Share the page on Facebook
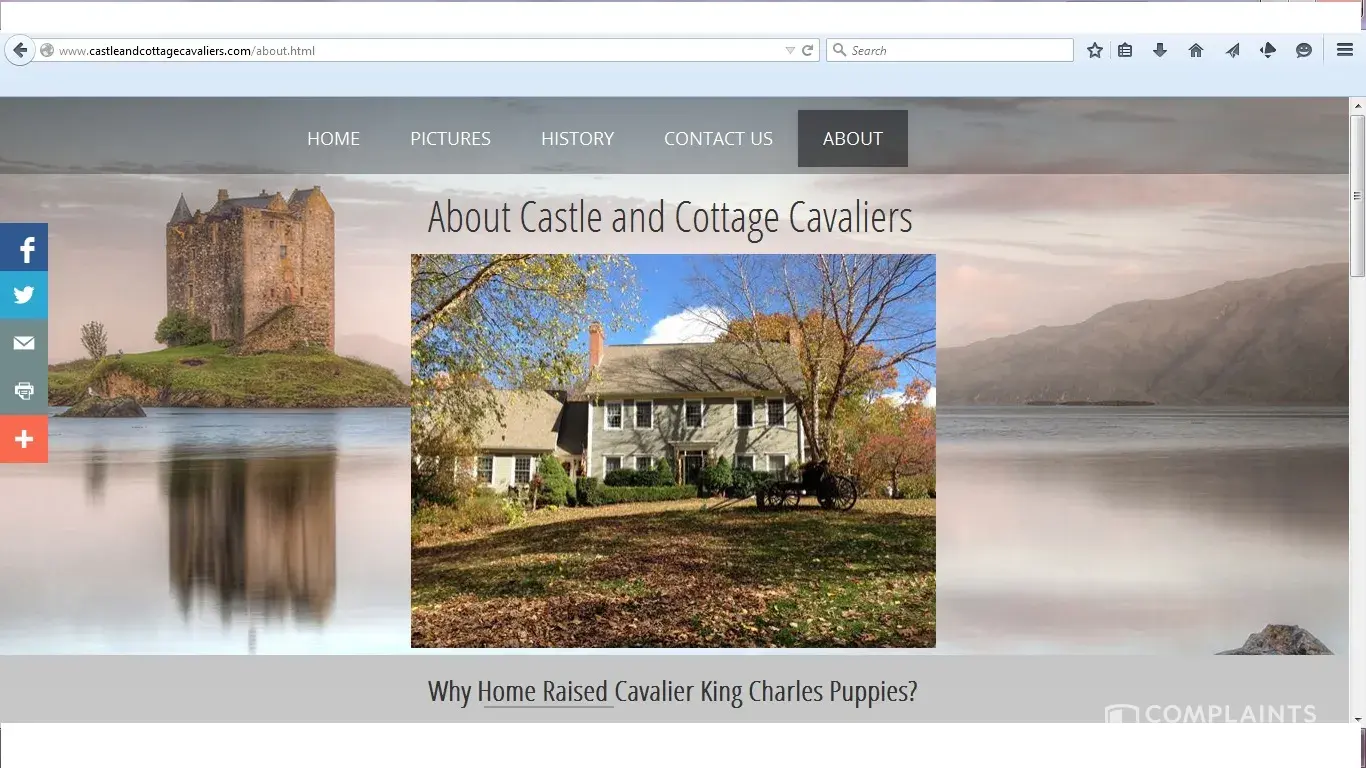The width and height of the screenshot is (1366, 768). coord(24,247)
